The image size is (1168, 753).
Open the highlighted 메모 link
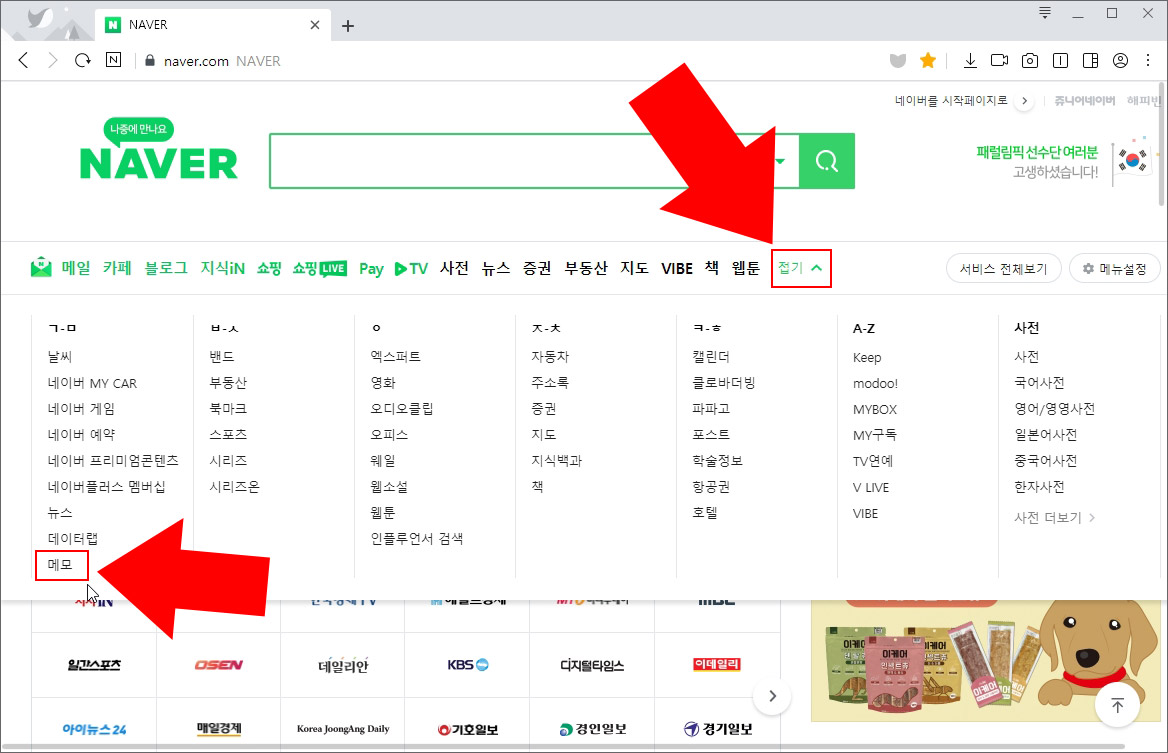click(x=61, y=564)
